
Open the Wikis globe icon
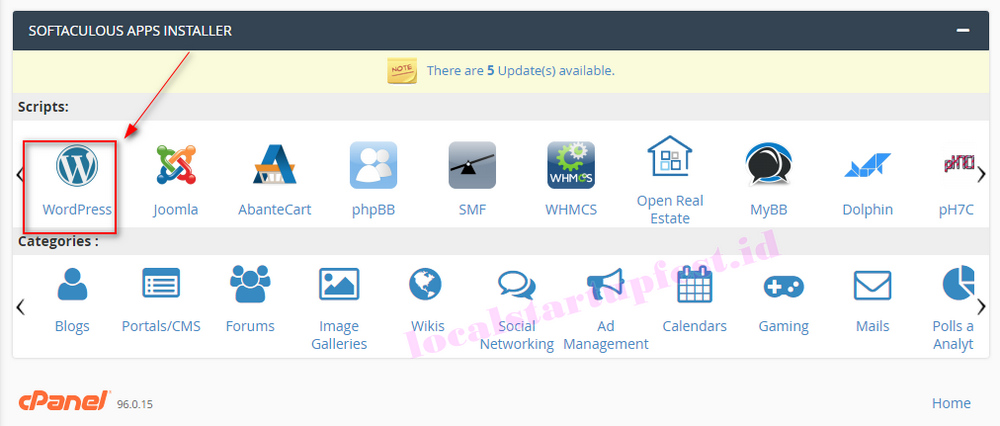pos(425,284)
